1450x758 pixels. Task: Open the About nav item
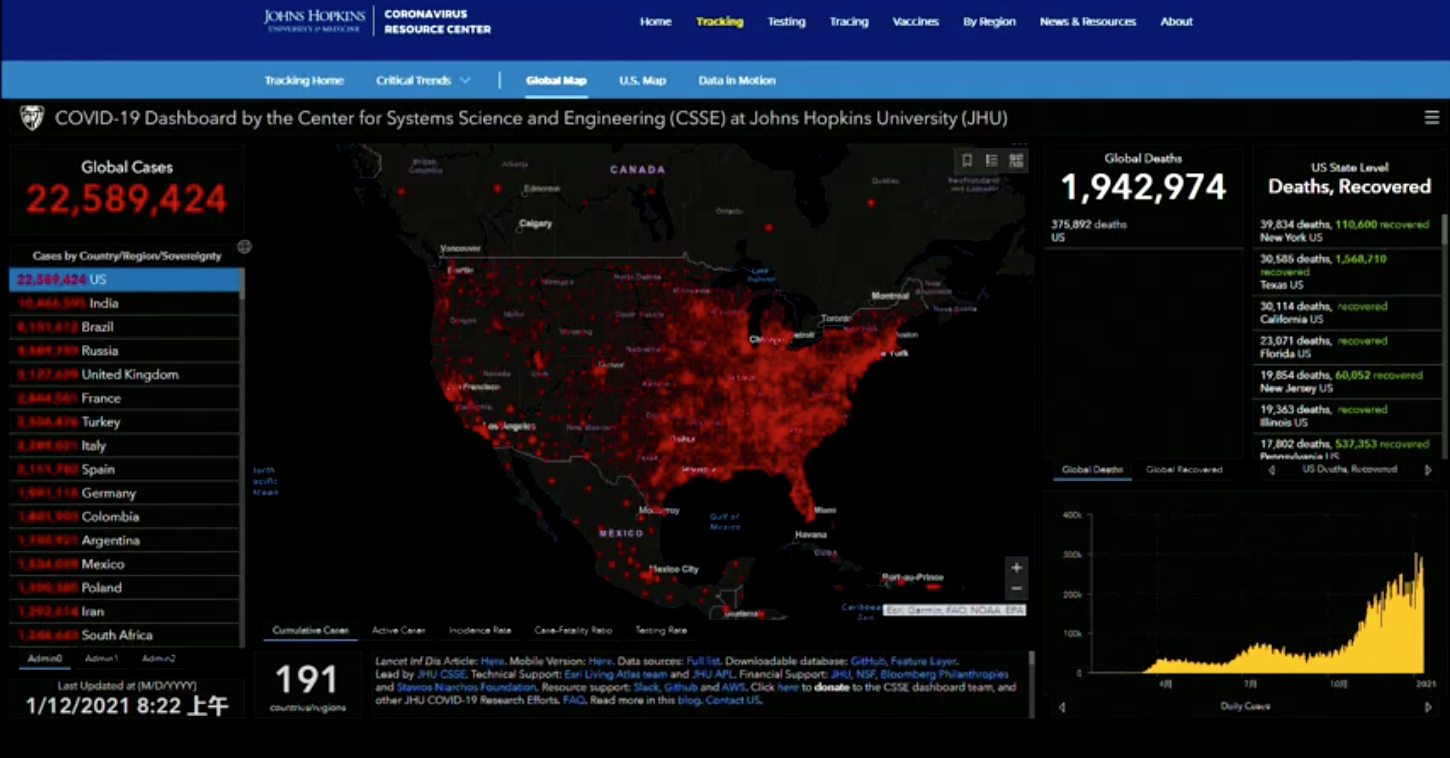tap(1177, 21)
